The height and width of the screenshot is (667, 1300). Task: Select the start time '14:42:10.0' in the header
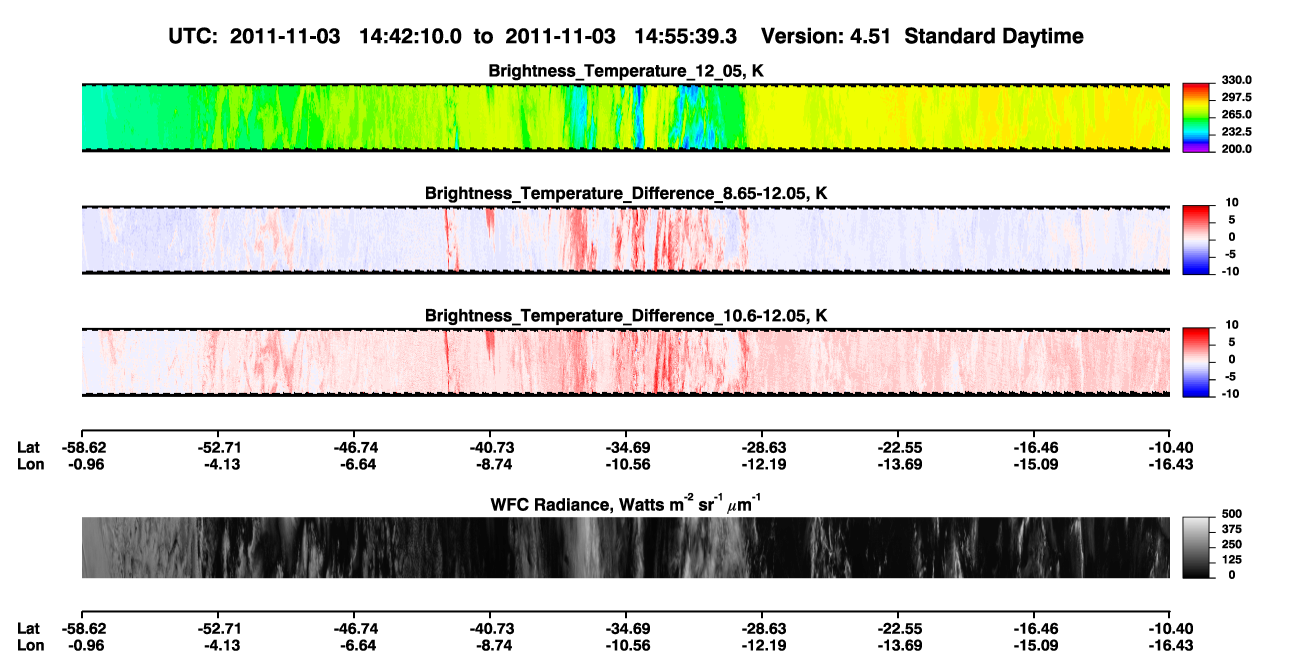coord(413,37)
